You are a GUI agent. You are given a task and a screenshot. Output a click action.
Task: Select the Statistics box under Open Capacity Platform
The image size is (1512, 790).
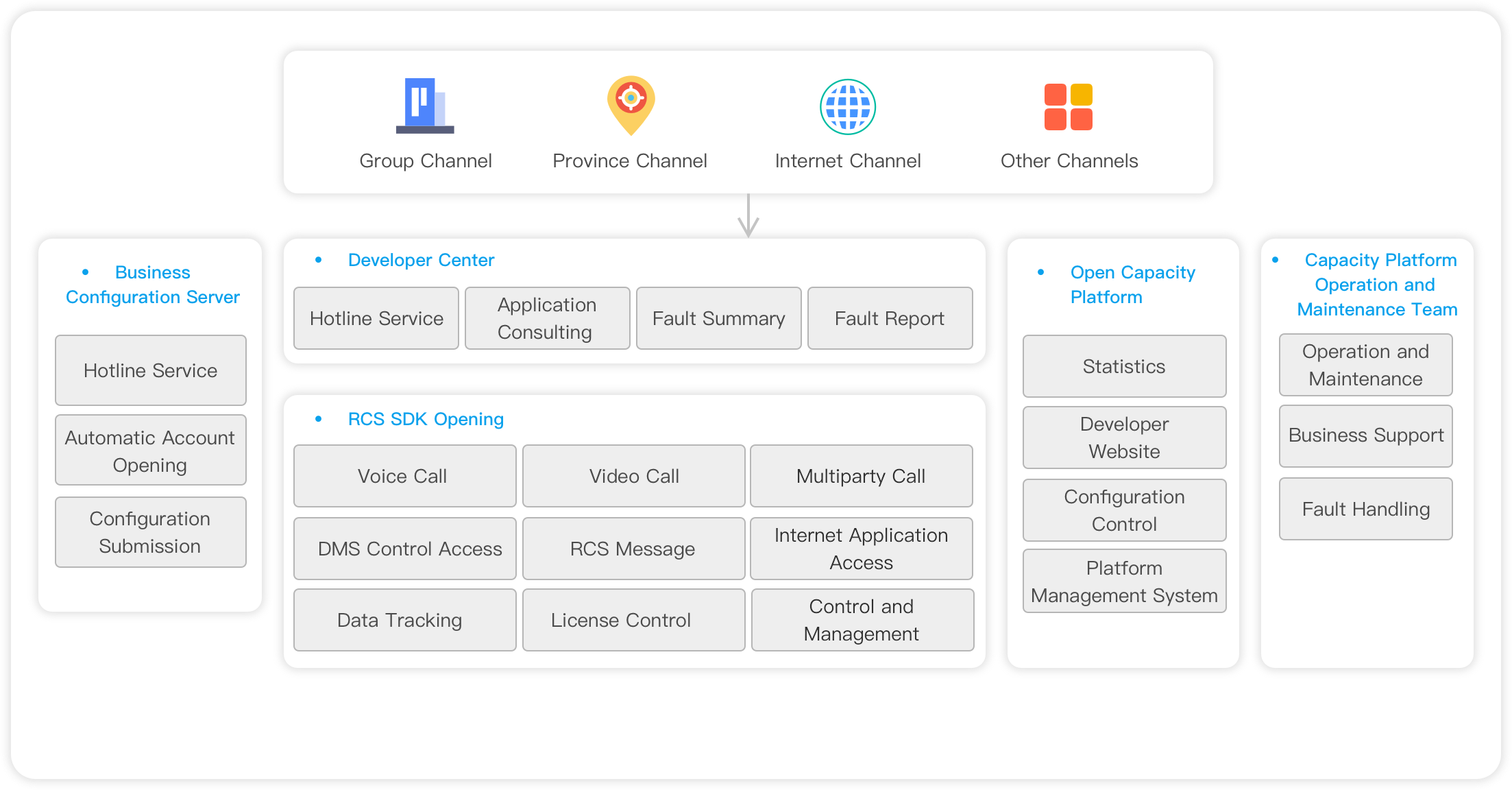click(x=1123, y=366)
